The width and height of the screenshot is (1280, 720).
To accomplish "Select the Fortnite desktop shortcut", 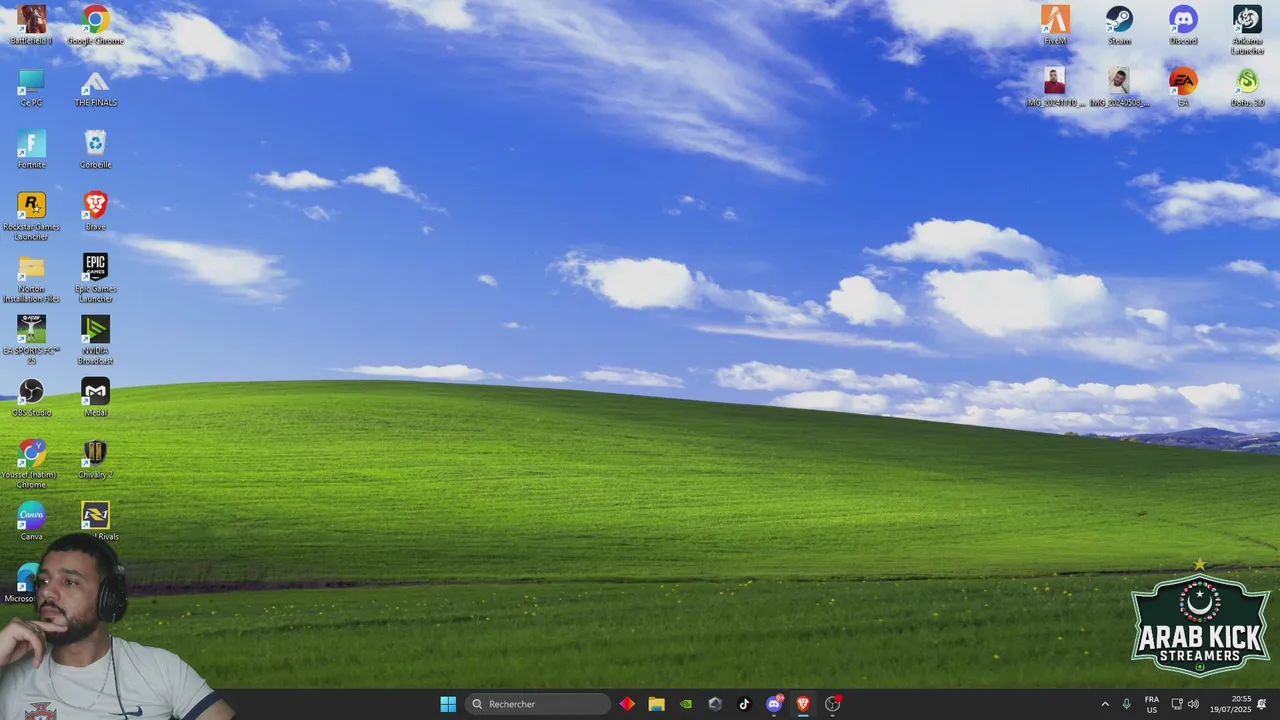I will coord(31,149).
